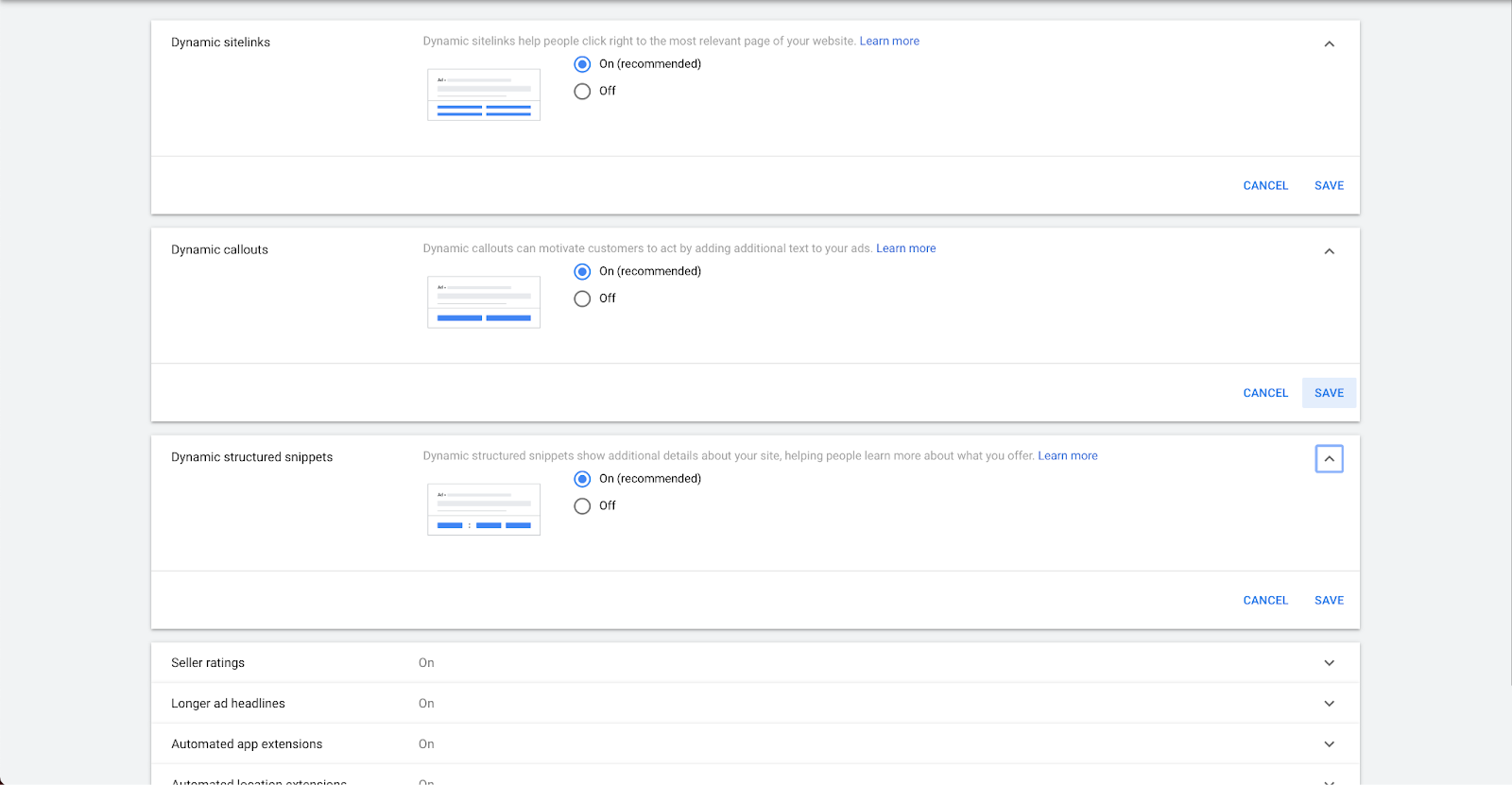Collapse the Dynamic structured snippets section
The width and height of the screenshot is (1512, 785).
pos(1329,459)
